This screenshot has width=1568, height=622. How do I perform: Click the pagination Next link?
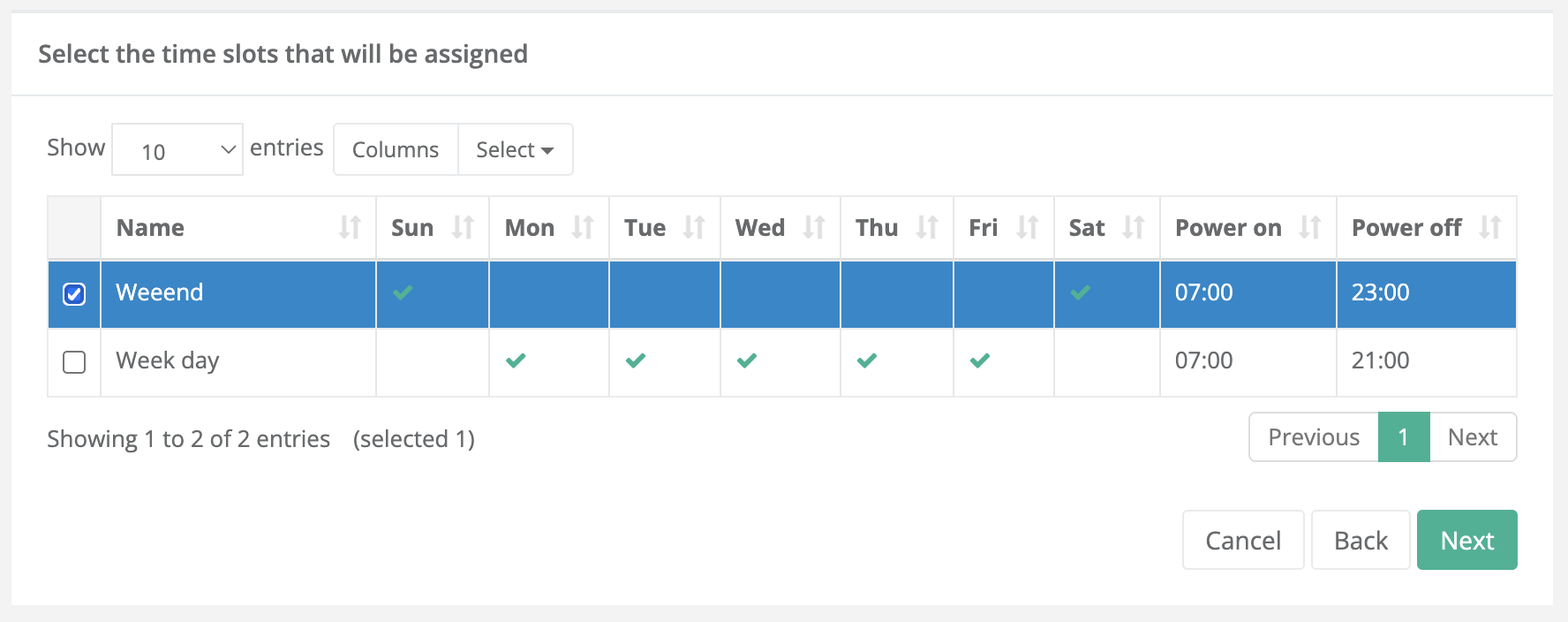click(x=1473, y=437)
